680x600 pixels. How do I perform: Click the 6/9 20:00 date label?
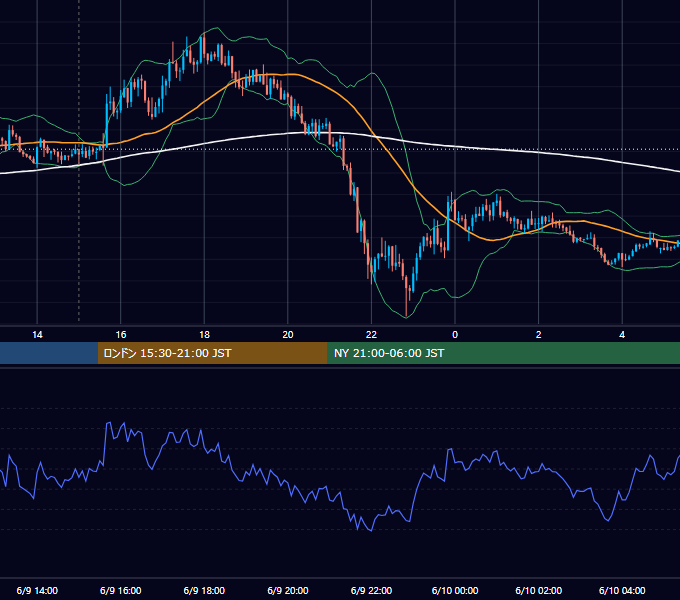click(288, 590)
